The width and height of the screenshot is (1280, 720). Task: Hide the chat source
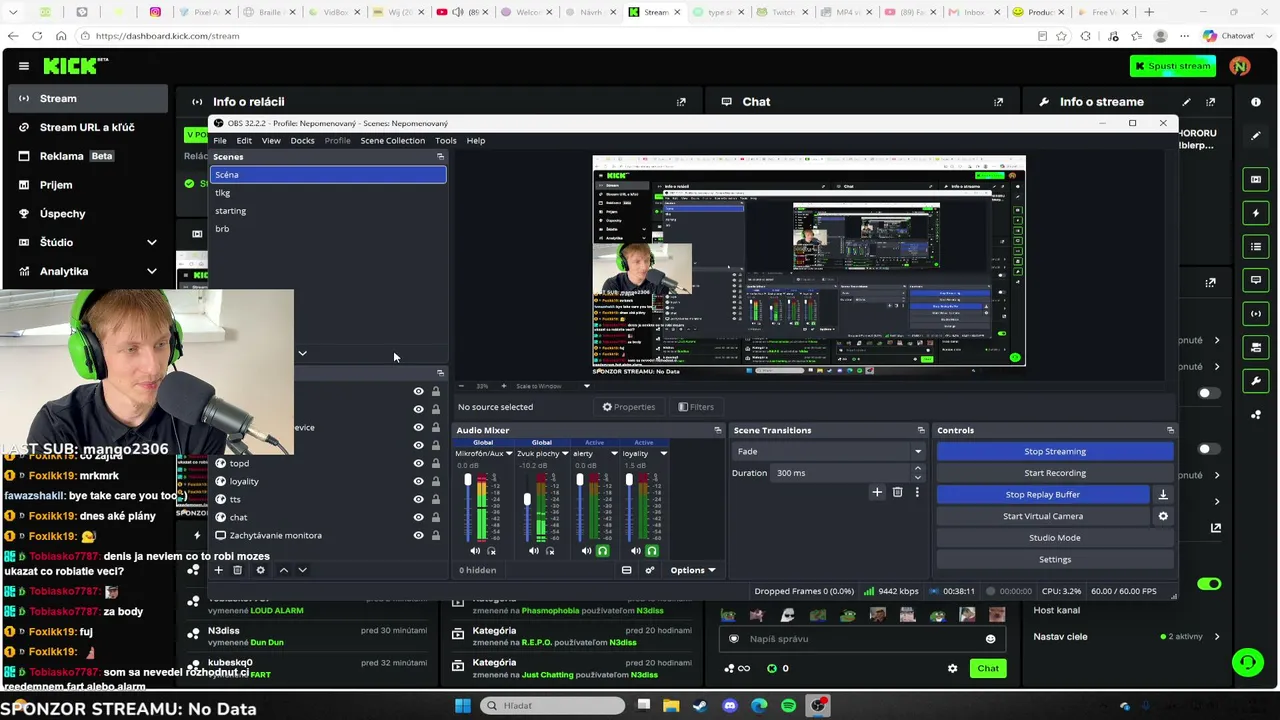(x=418, y=517)
